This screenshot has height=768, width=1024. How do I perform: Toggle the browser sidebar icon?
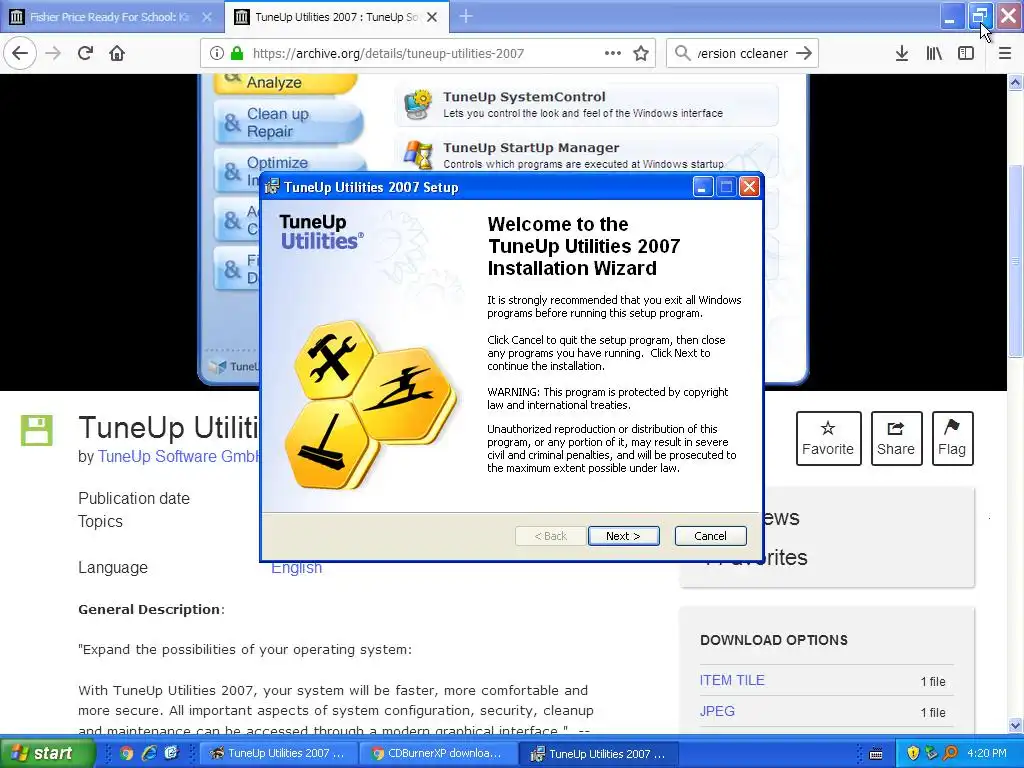point(966,54)
